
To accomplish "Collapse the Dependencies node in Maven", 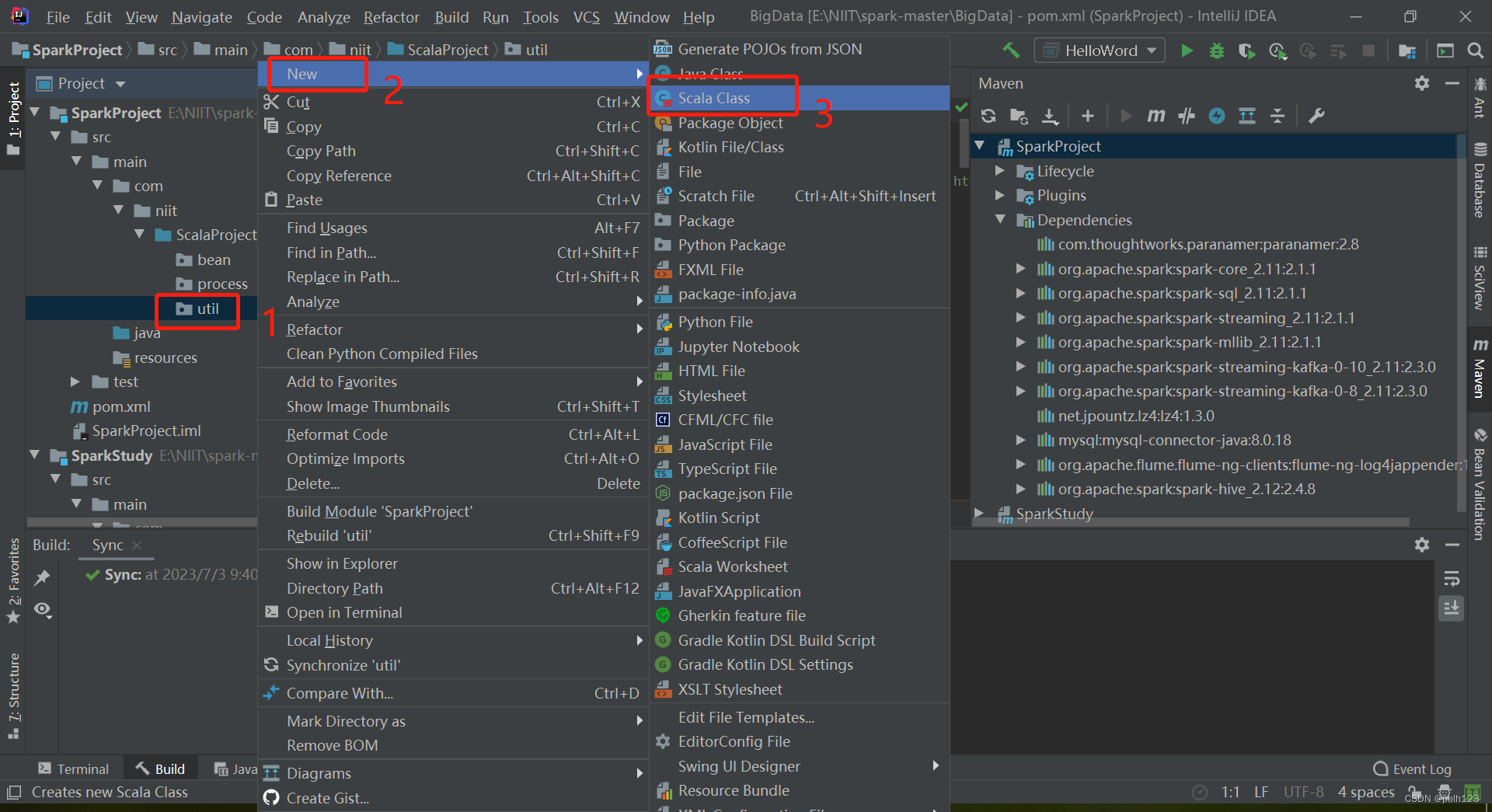I will 1001,220.
